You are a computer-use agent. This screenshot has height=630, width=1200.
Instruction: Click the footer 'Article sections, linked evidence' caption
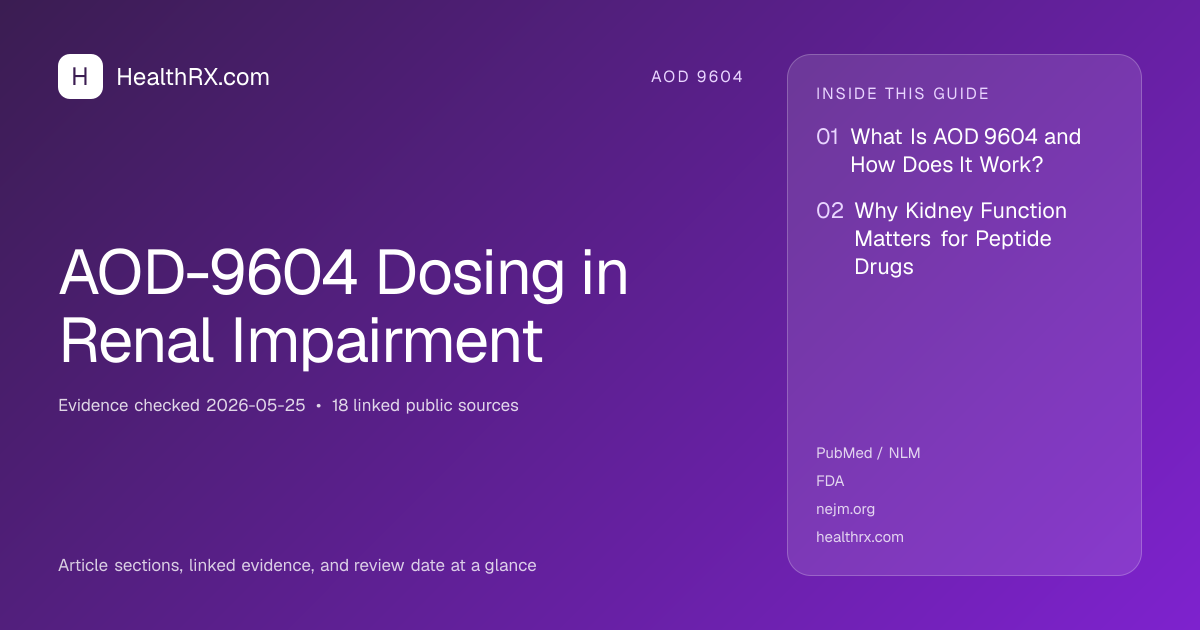tap(297, 566)
